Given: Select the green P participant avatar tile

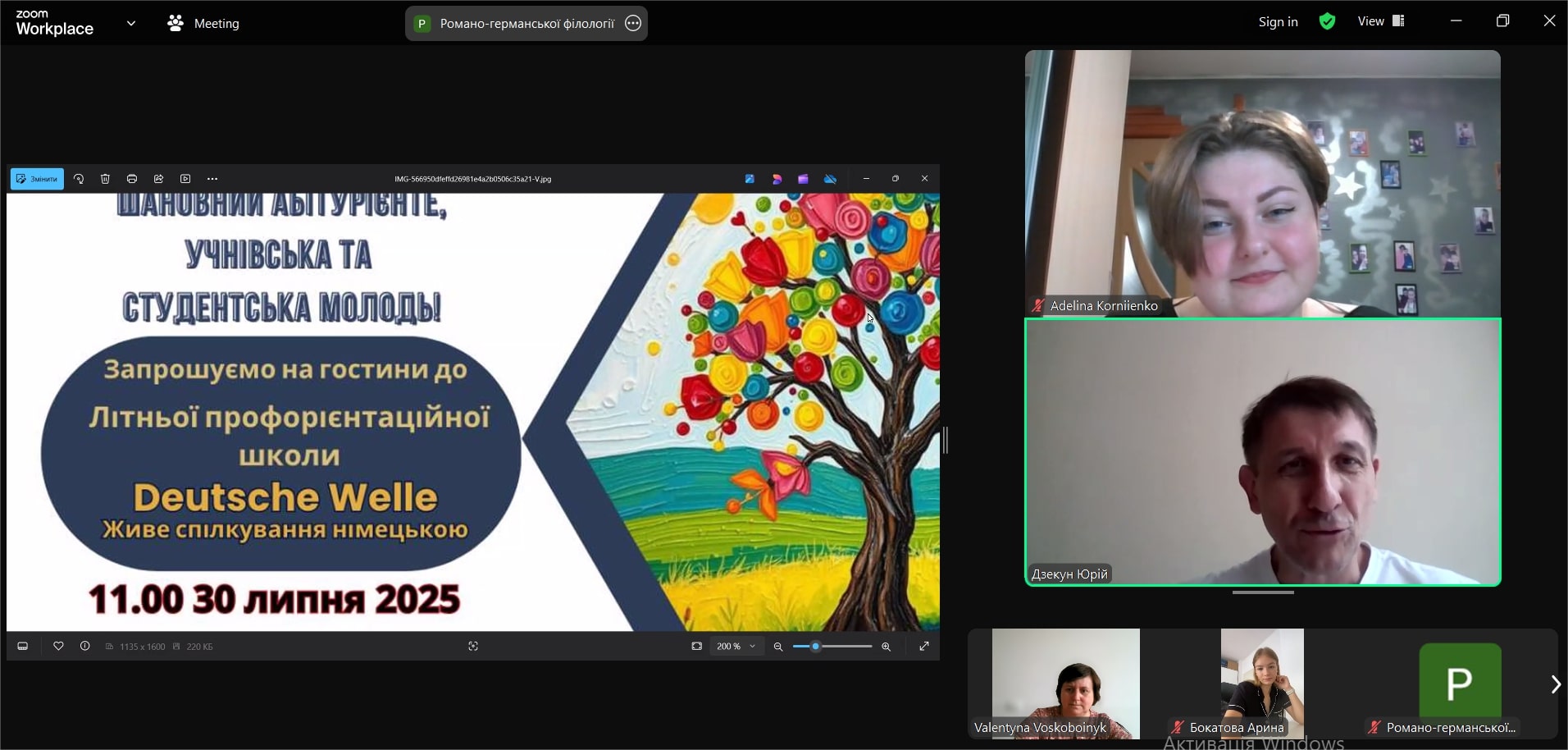Looking at the screenshot, I should 1460,683.
